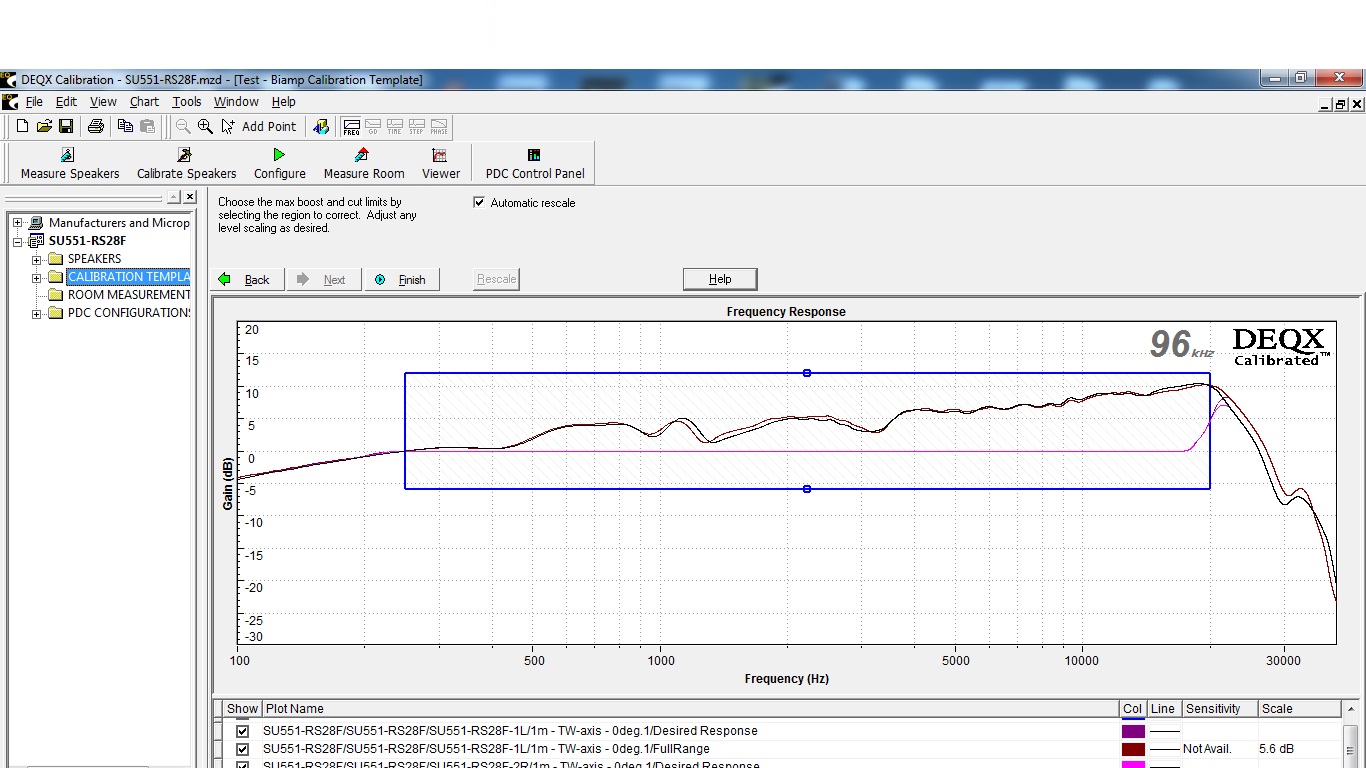
Task: Restore the inner document window
Action: coord(1340,104)
